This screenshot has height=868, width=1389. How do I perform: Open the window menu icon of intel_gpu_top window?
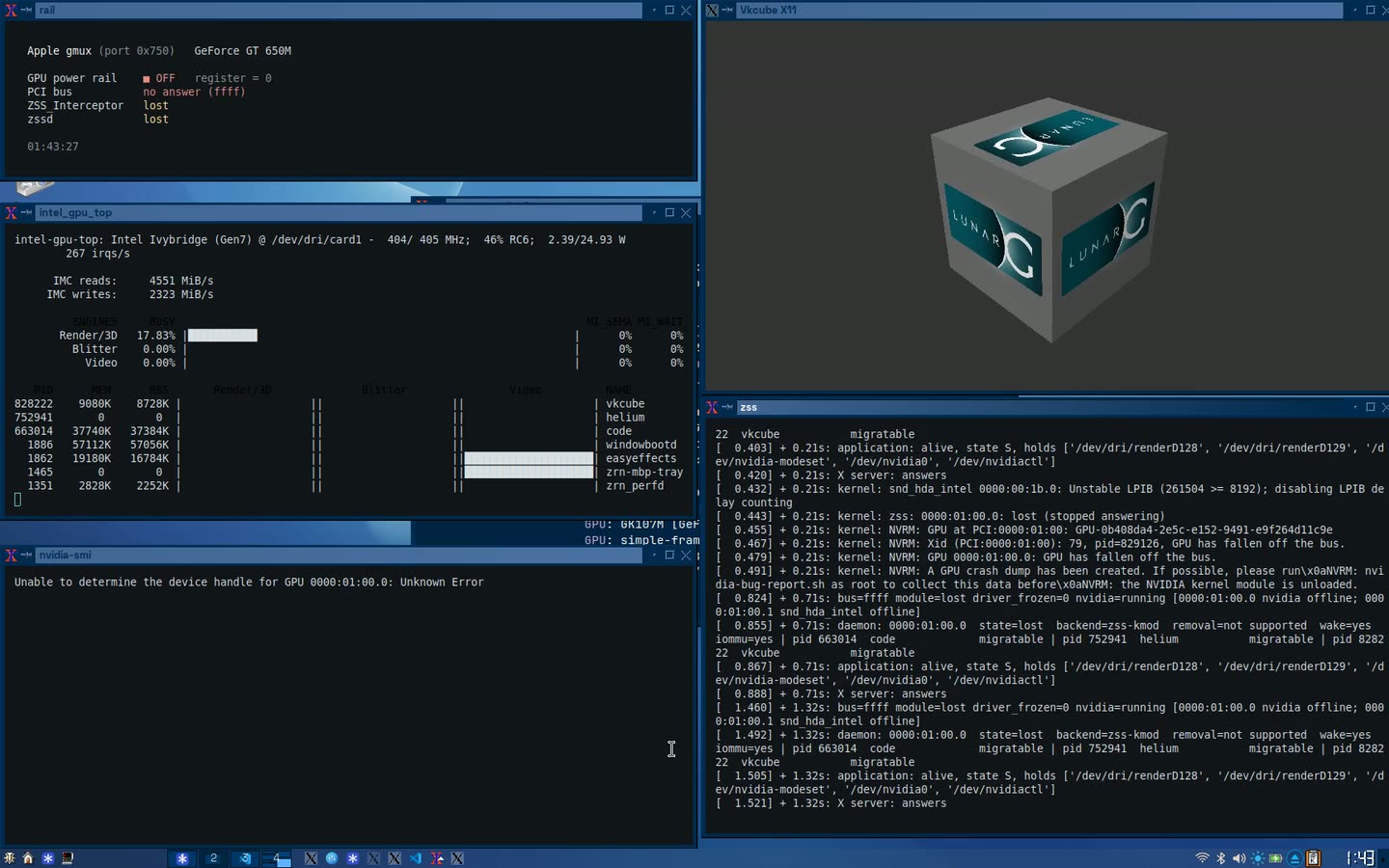pyautogui.click(x=11, y=213)
